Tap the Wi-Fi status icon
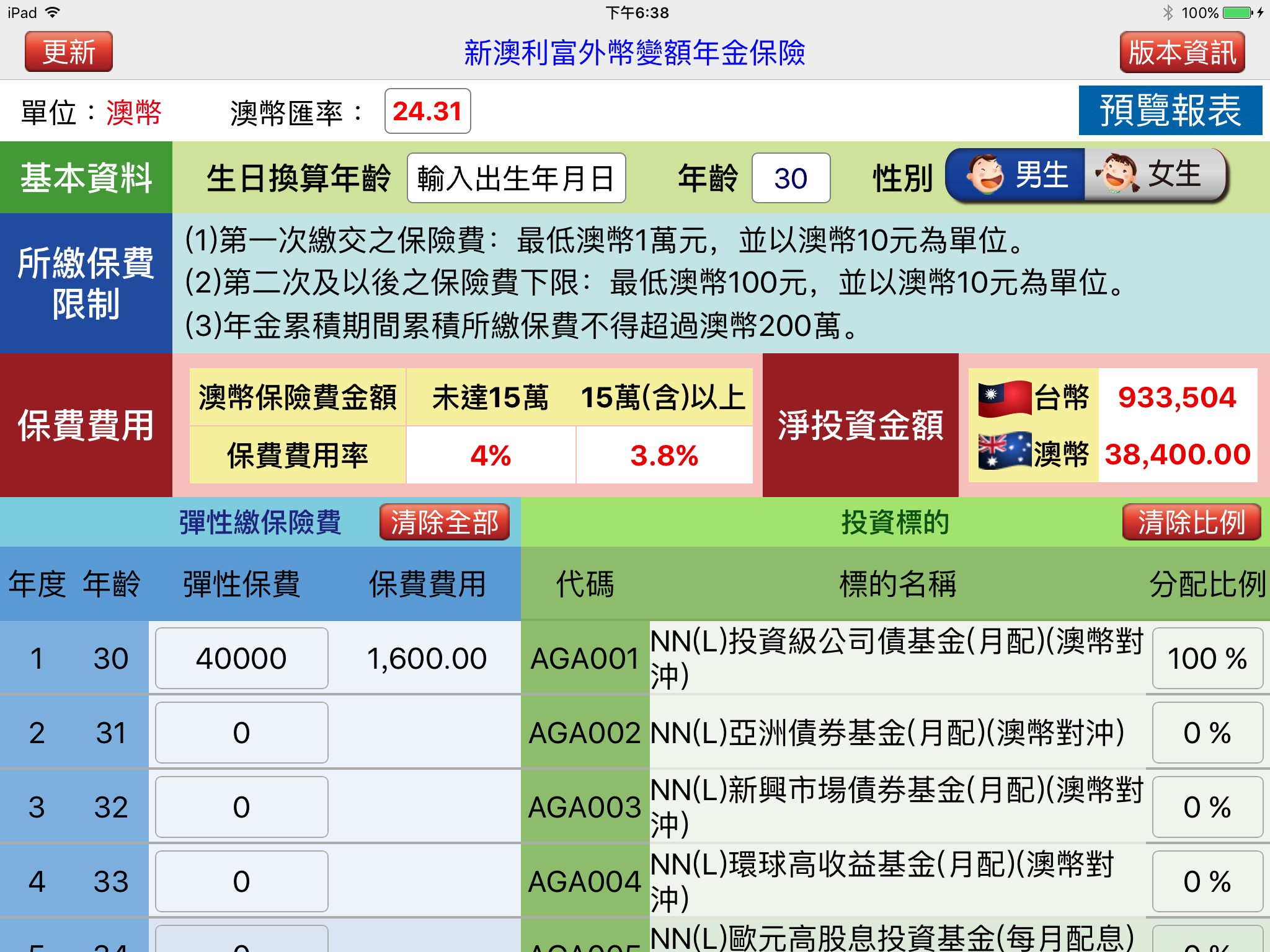This screenshot has width=1270, height=952. 53,12
